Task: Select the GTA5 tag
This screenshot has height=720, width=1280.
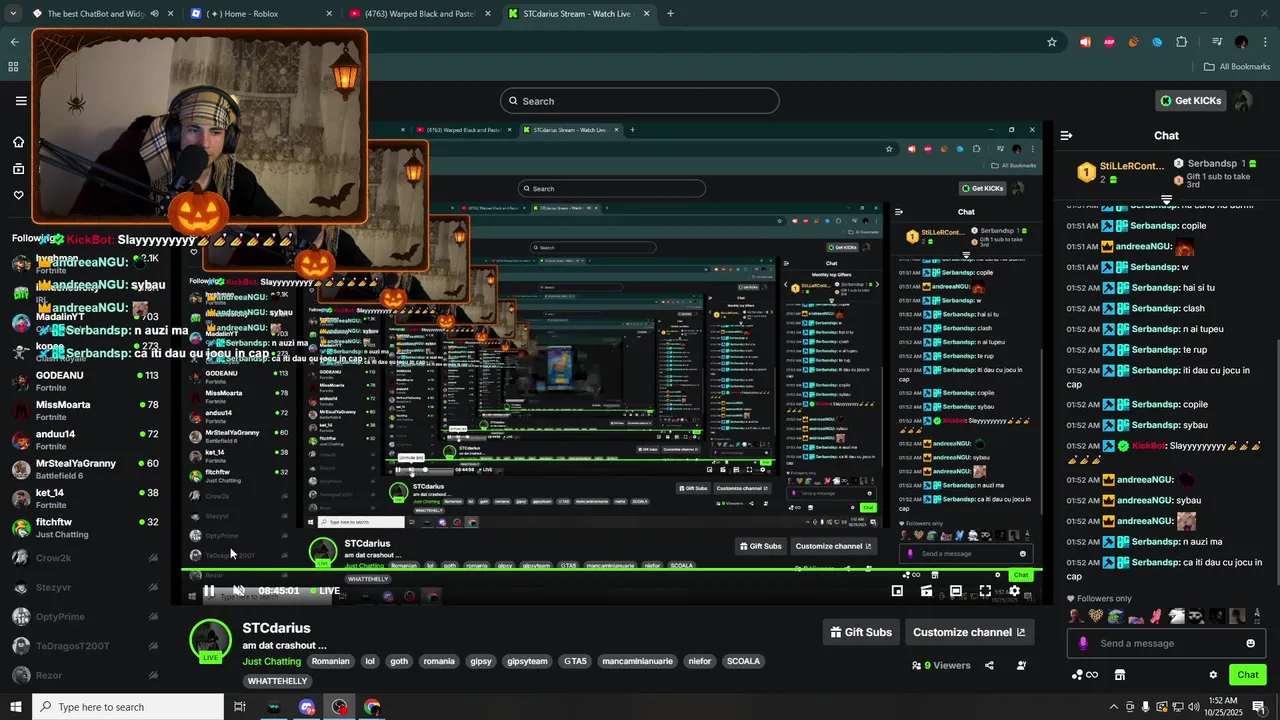Action: coord(575,661)
